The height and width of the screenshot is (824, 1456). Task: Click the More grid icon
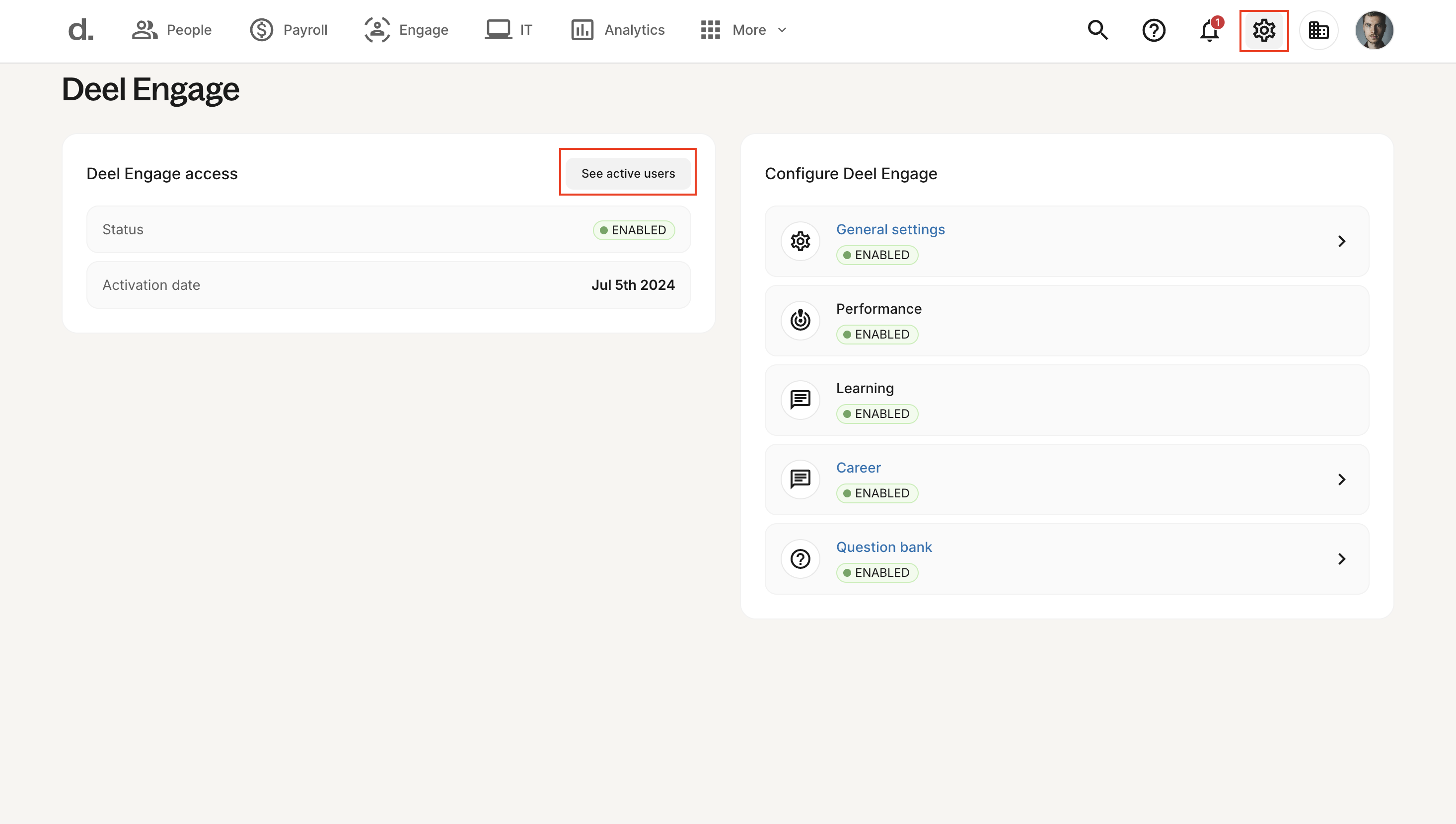point(711,30)
